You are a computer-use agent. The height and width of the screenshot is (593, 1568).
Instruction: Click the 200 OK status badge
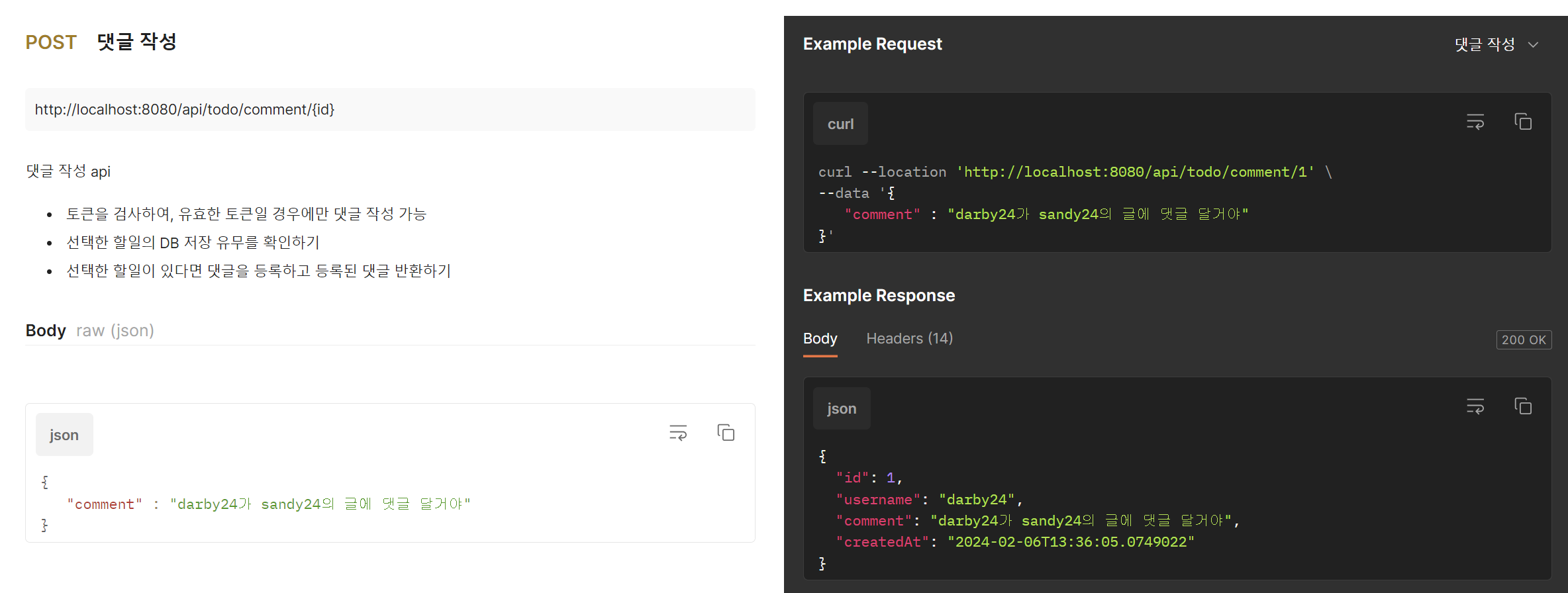click(1524, 340)
